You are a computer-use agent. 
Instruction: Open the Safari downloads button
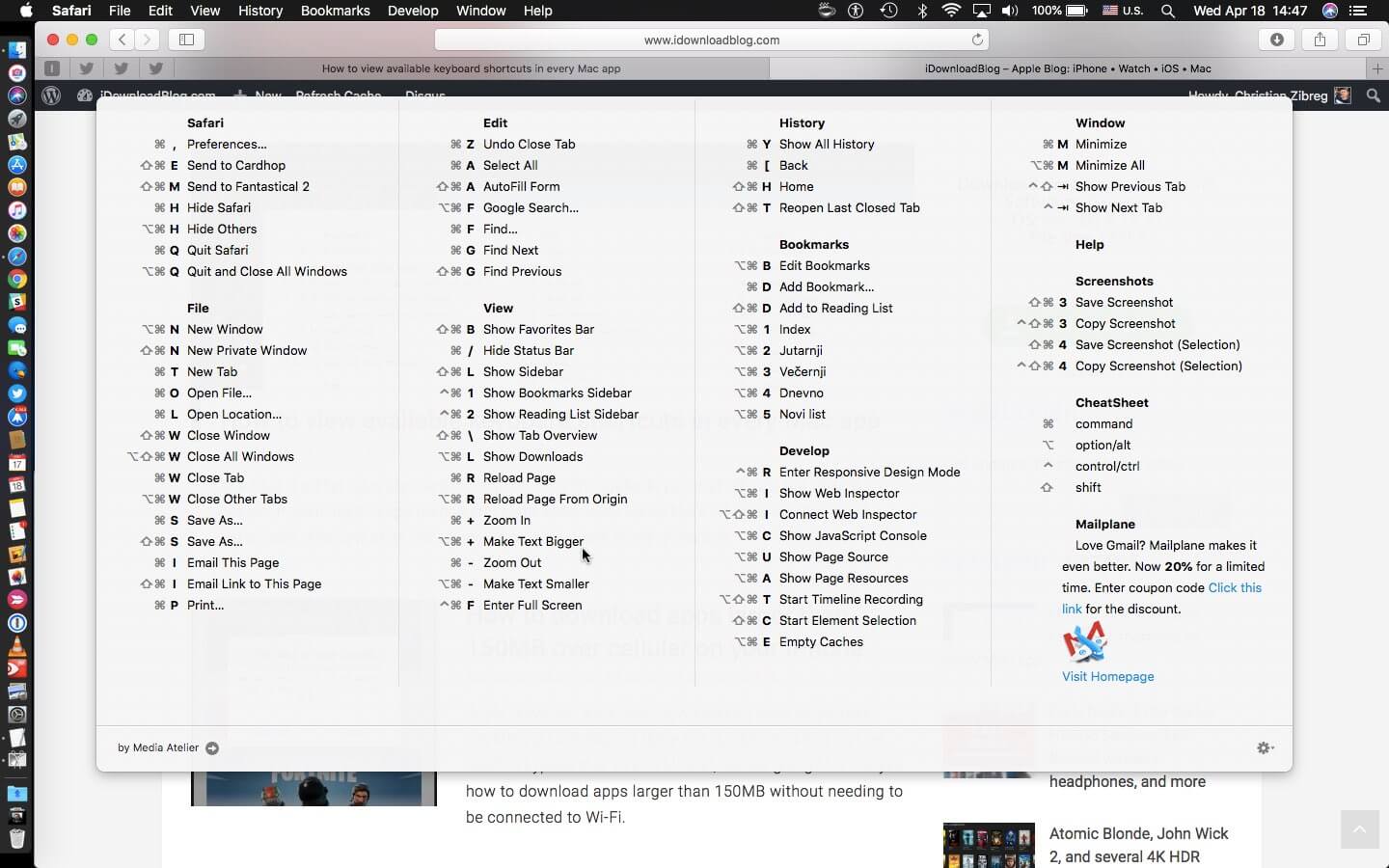(x=1276, y=40)
